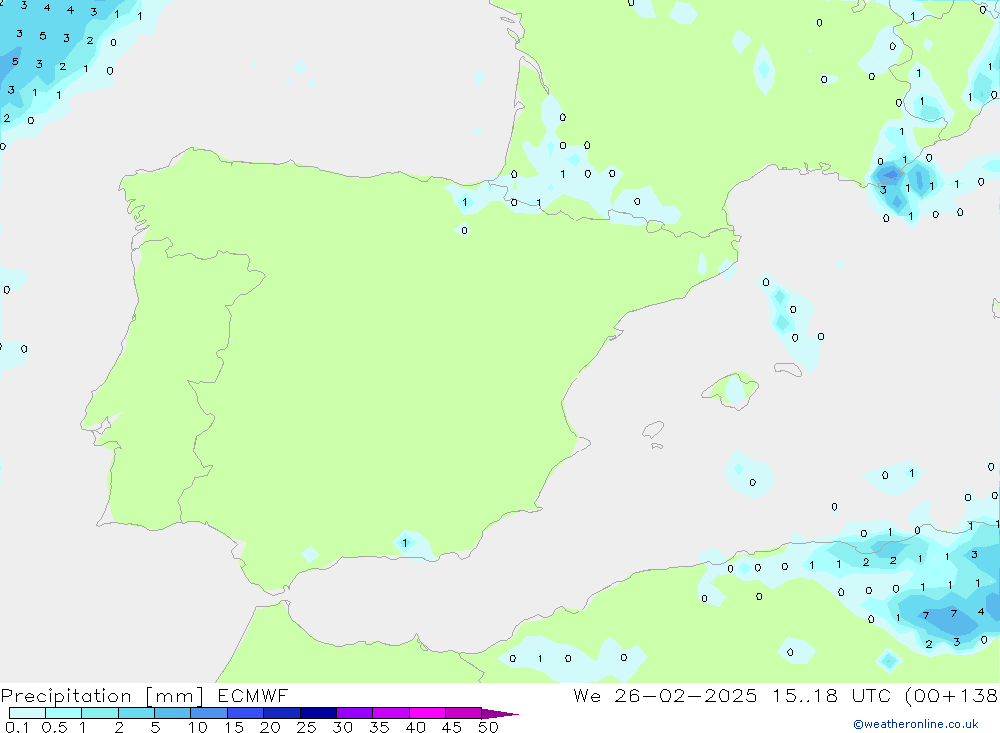The image size is (1000, 733).
Task: Click the 'UTC' label text
Action: click(871, 695)
